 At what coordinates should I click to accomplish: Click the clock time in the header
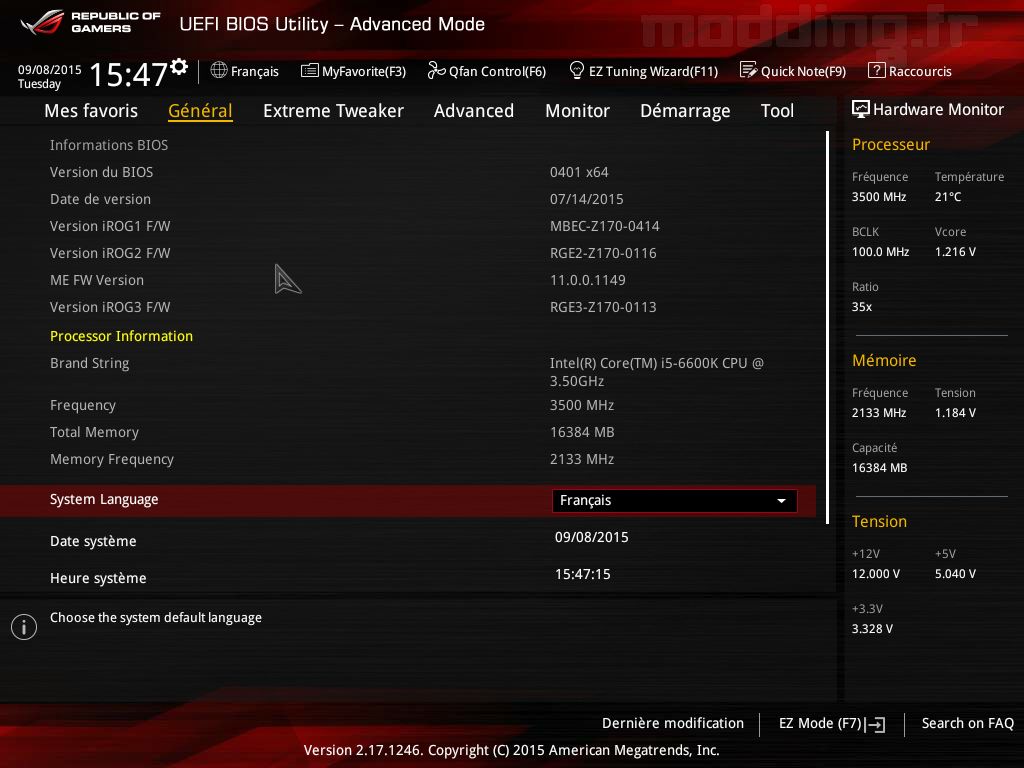point(129,74)
